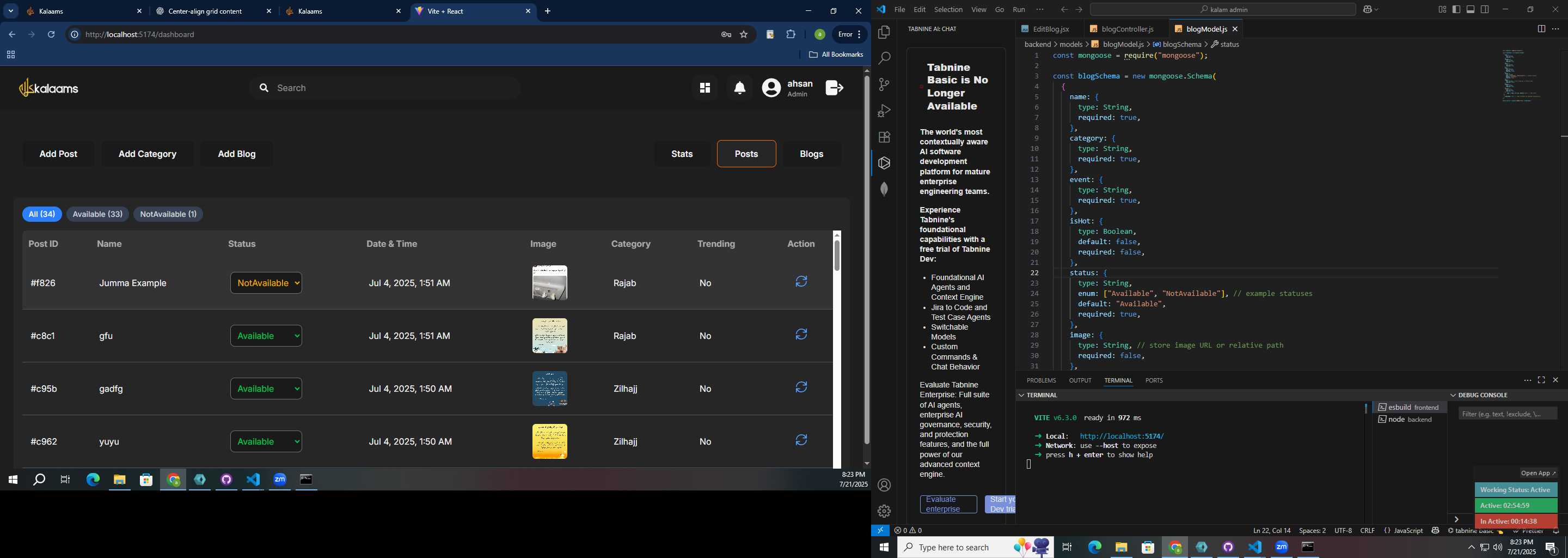This screenshot has height=558, width=1568.
Task: Click the browser page vertical scrollbar
Action: pos(866,259)
